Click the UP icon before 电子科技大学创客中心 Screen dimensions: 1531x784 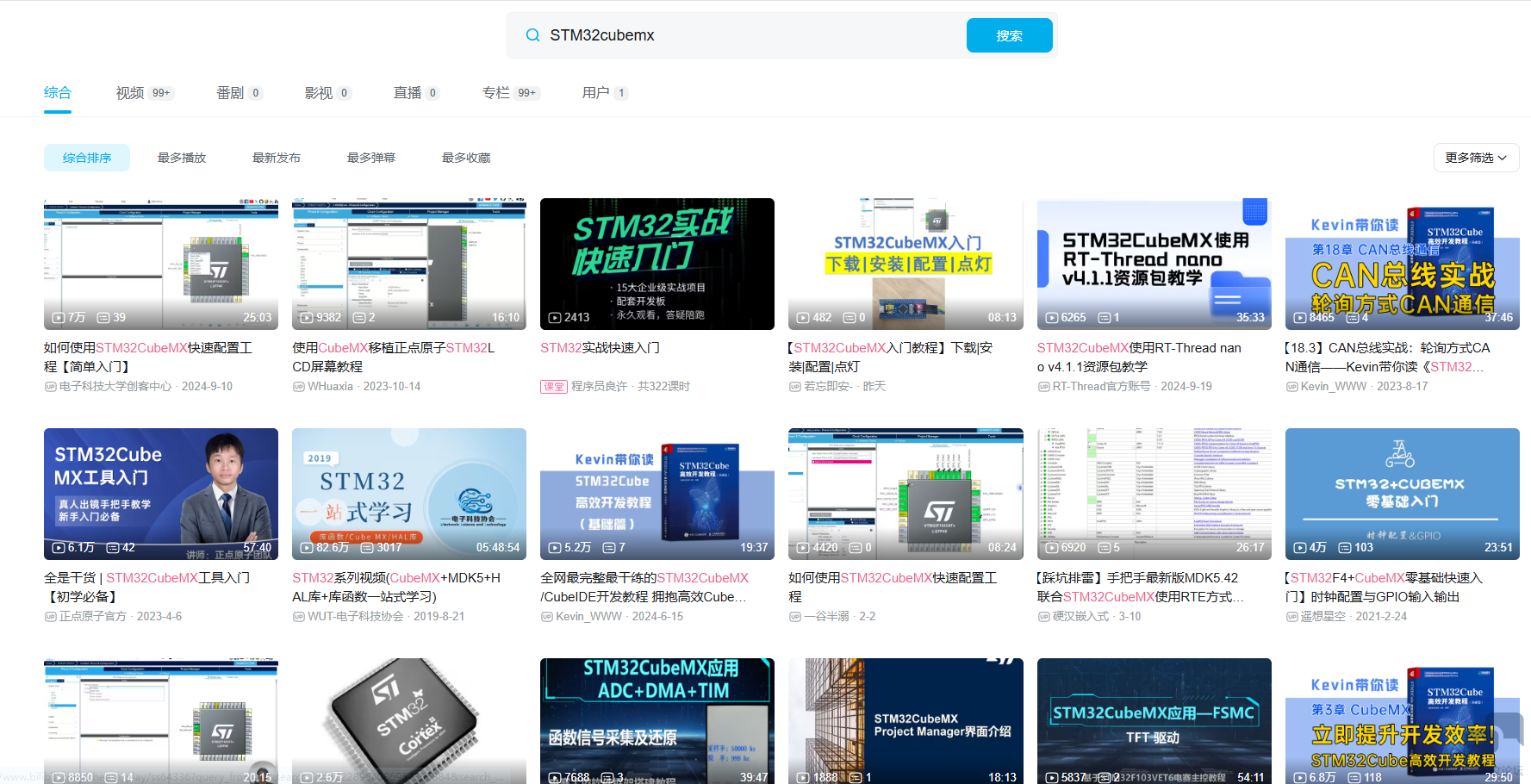click(50, 387)
